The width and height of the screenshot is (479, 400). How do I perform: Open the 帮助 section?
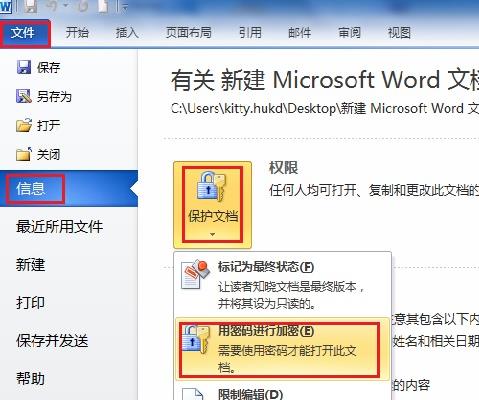[30, 379]
